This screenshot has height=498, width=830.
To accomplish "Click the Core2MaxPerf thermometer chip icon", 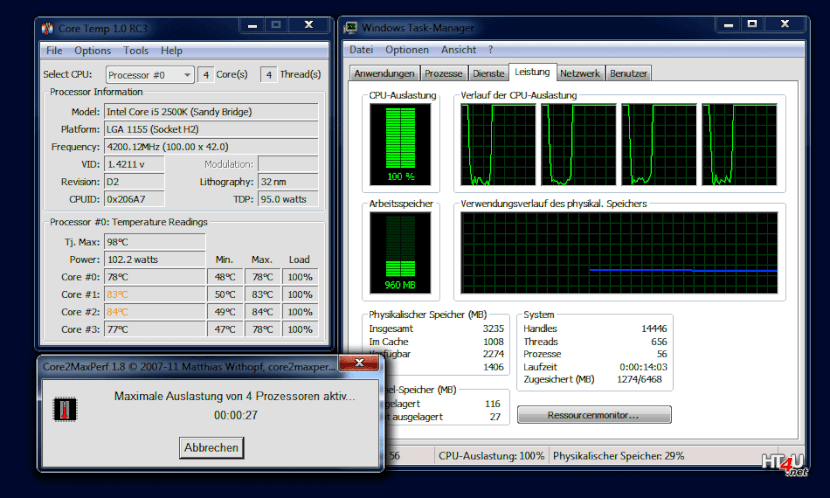I will coord(65,410).
